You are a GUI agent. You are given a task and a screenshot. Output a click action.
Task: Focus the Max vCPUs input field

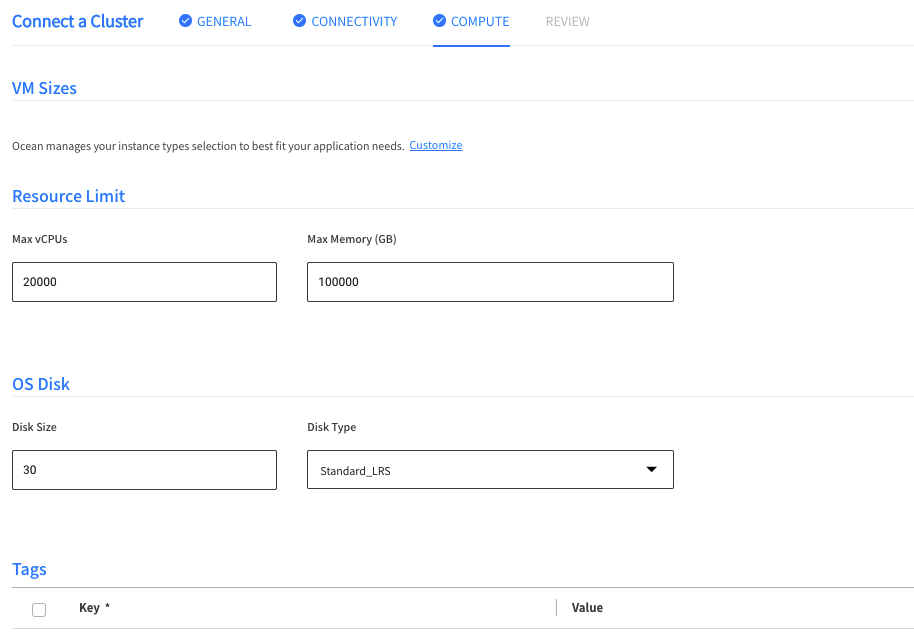(144, 282)
